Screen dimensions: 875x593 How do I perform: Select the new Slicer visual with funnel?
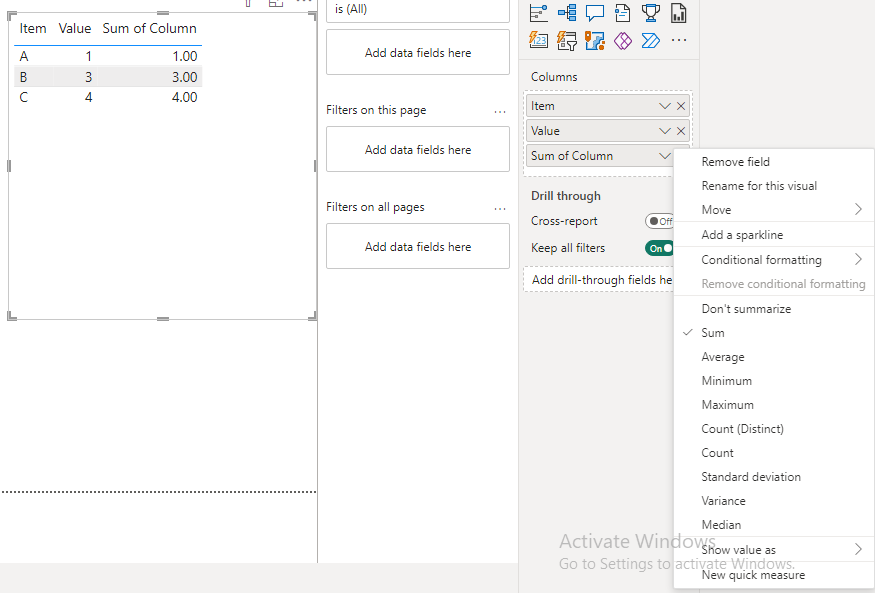567,40
